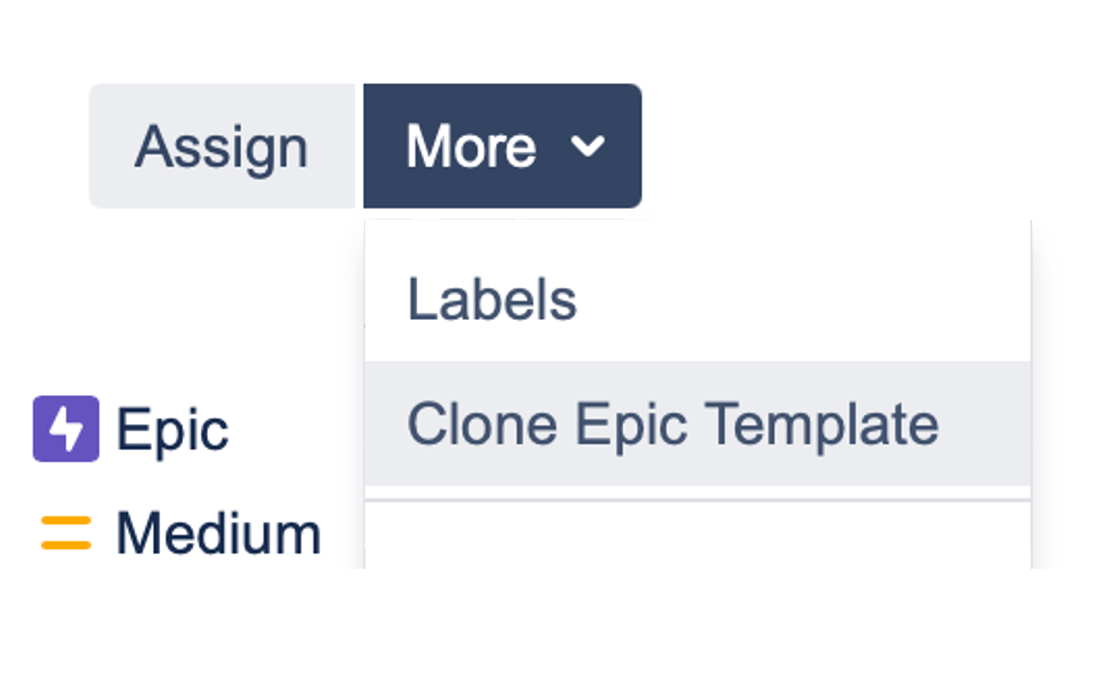Choose Clone Epic Template menu option

[x=672, y=424]
